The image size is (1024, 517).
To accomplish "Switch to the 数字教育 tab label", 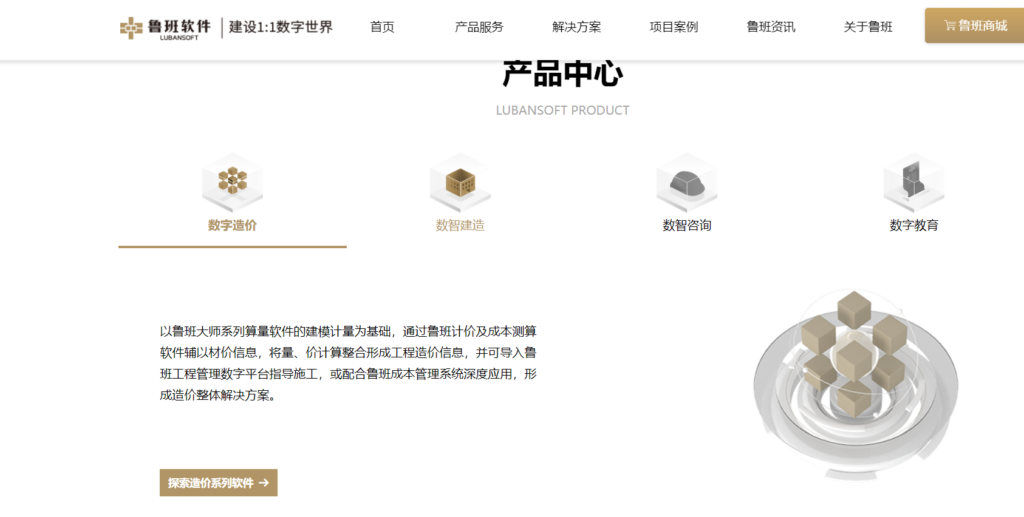I will (x=914, y=225).
